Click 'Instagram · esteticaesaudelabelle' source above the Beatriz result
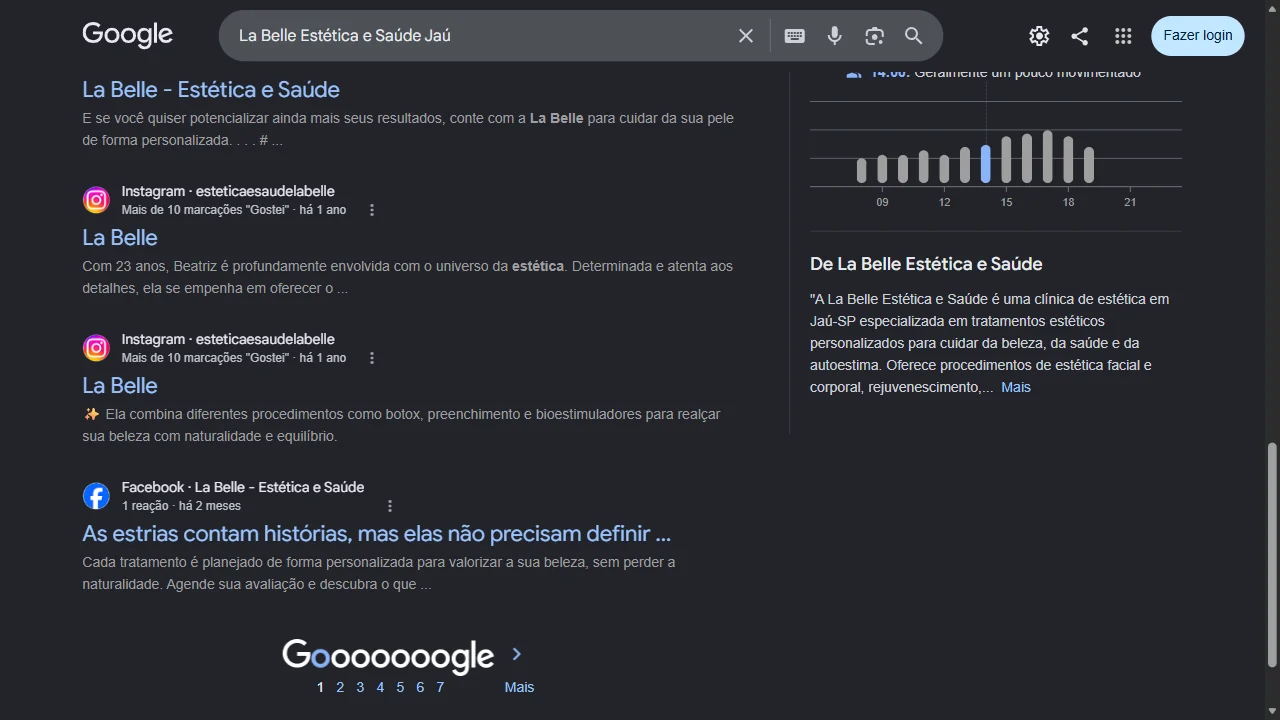 [x=228, y=191]
